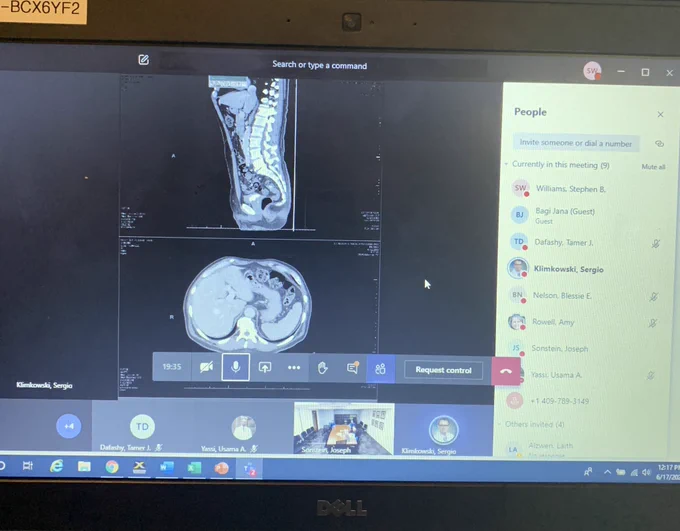Viewport: 680px width, 531px height.
Task: Click the BJ avatar for Bagi Jana
Action: [x=520, y=215]
